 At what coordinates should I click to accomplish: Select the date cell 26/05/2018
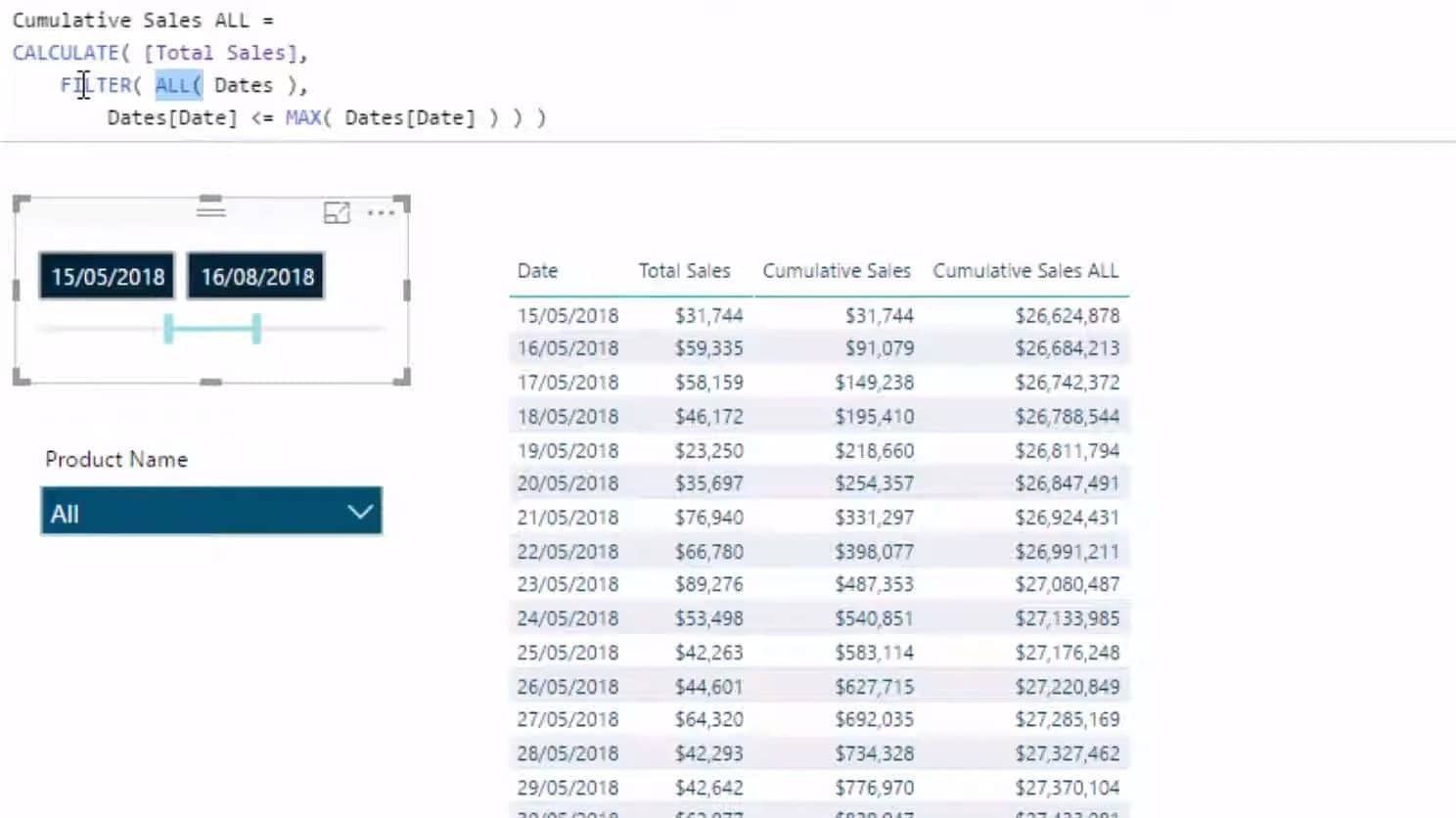568,687
